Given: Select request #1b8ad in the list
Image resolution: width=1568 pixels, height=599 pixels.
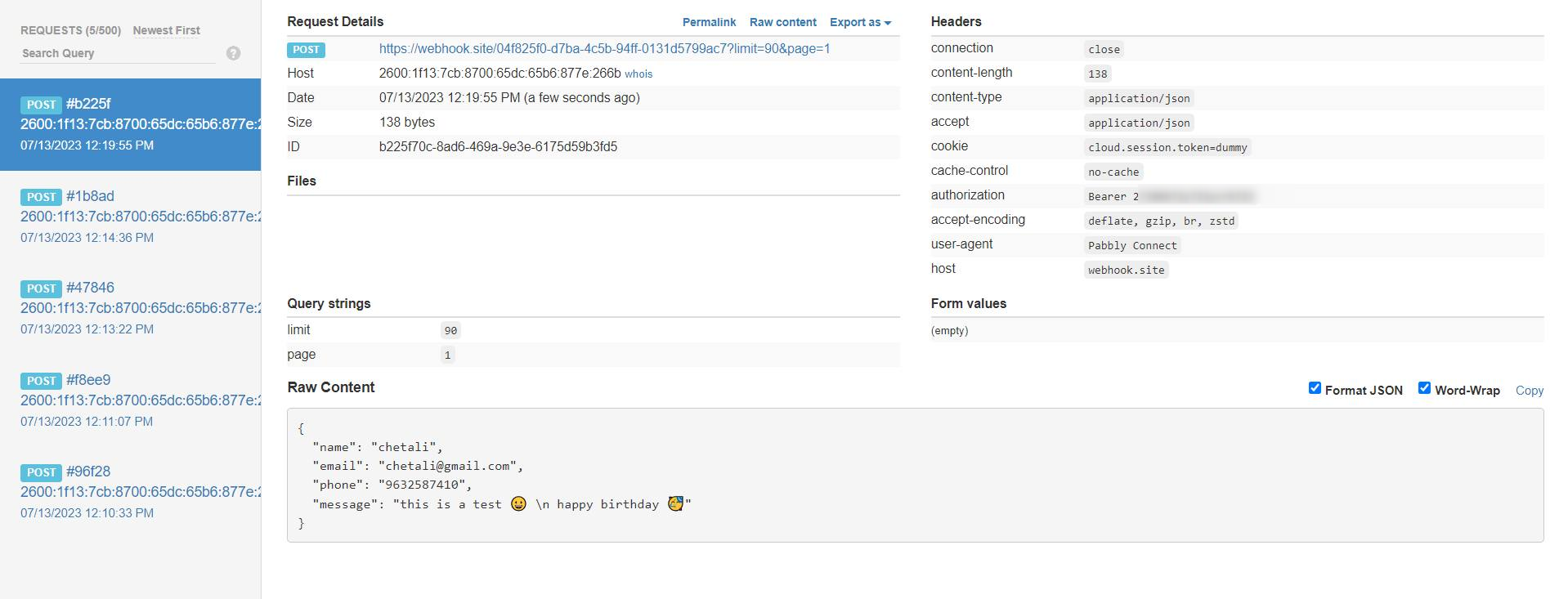Looking at the screenshot, I should coord(131,217).
